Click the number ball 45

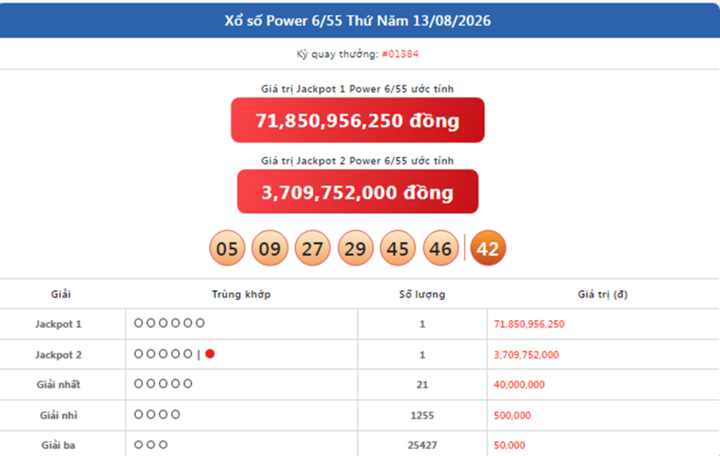click(398, 248)
